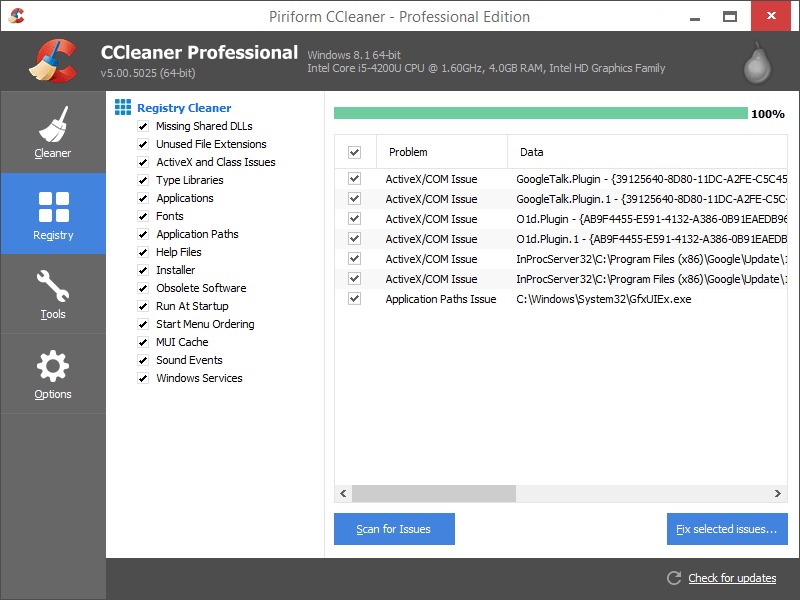Click Scan for Issues button
This screenshot has height=600, width=800.
coord(394,529)
